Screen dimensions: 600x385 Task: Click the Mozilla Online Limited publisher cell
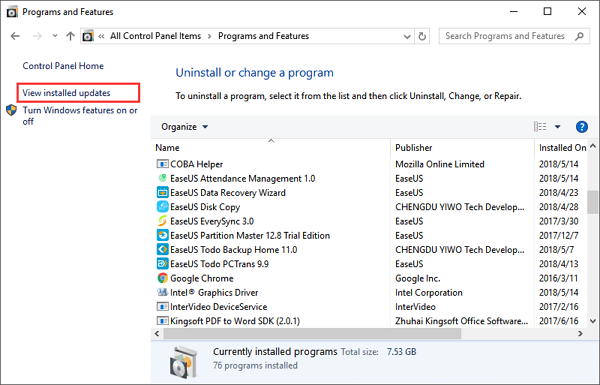[440, 164]
